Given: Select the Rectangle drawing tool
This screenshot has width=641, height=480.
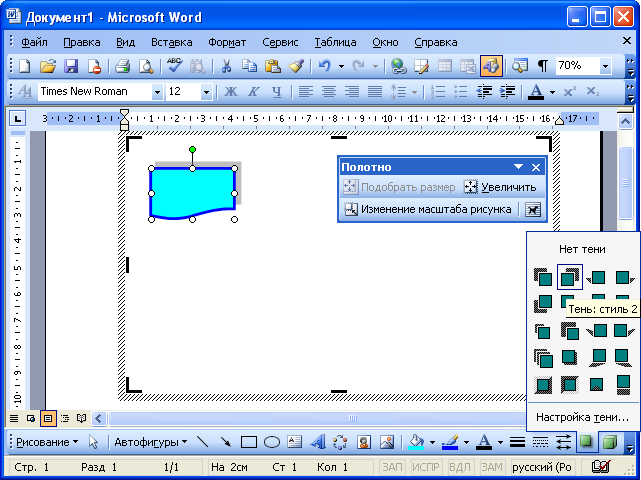Looking at the screenshot, I should [x=249, y=442].
